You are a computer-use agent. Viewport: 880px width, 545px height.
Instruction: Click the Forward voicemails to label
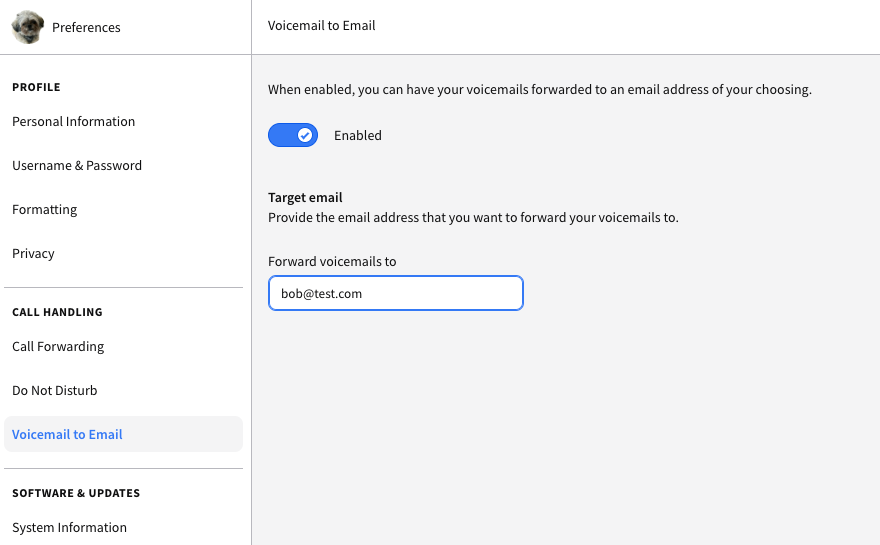tap(332, 262)
